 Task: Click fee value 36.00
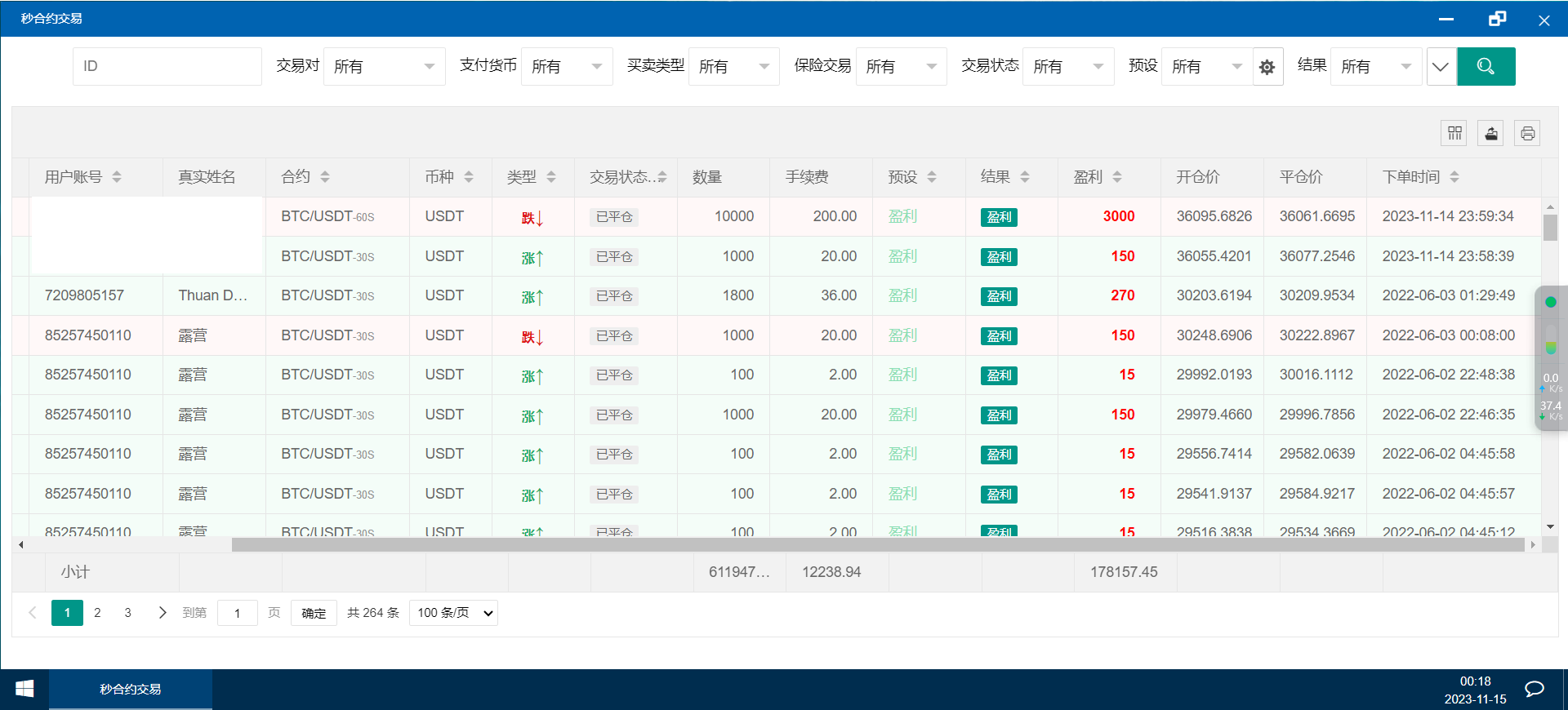(x=839, y=295)
